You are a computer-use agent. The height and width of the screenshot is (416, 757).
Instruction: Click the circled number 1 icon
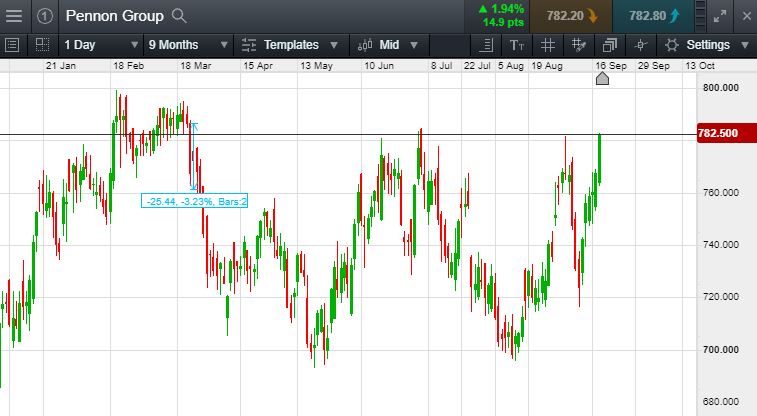45,16
